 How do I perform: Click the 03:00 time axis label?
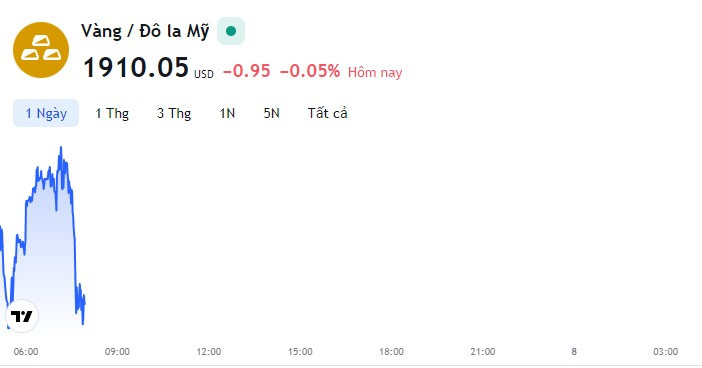coord(665,352)
